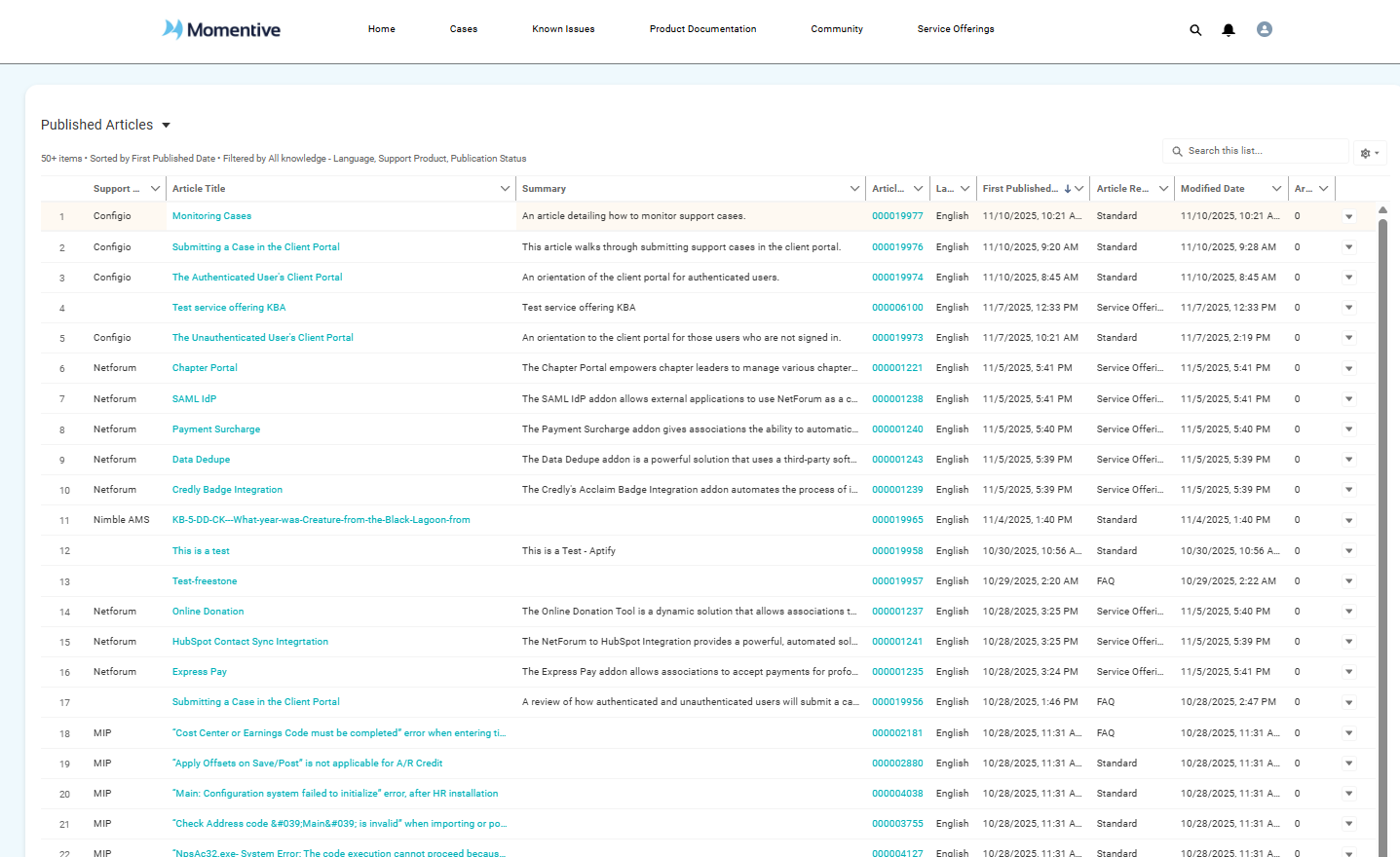Open the notifications bell
Screen dimensions: 1400x857
click(1229, 30)
